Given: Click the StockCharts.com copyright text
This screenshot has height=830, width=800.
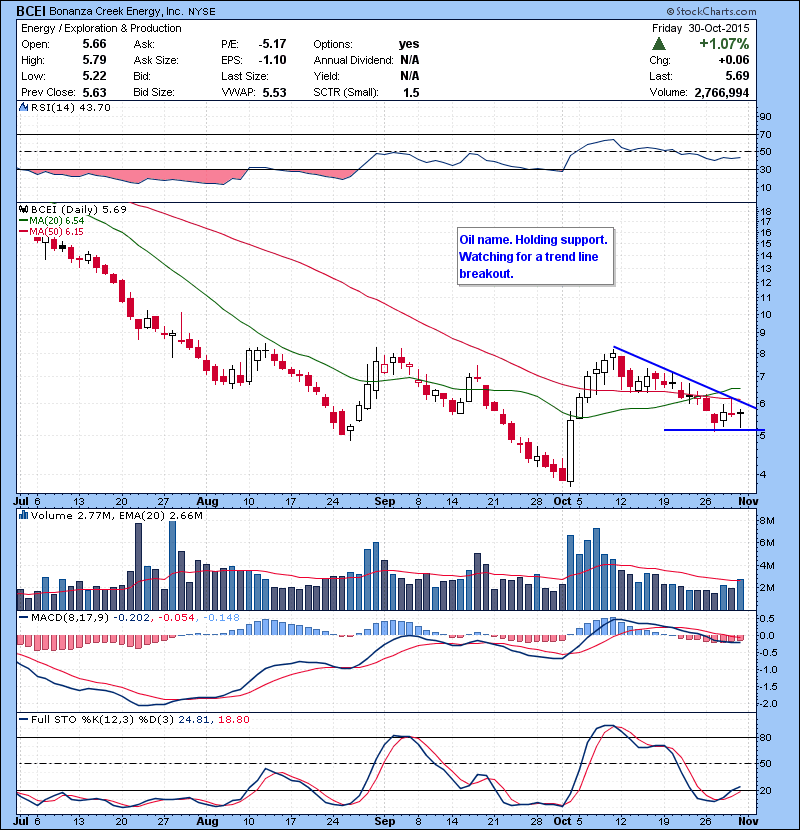Looking at the screenshot, I should tap(711, 11).
